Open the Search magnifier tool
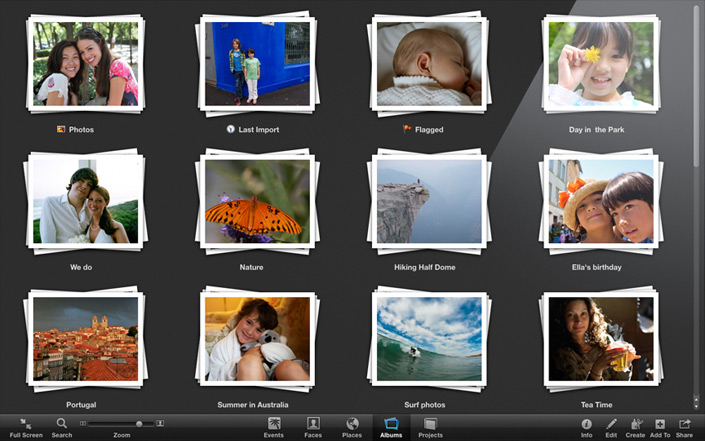 click(62, 423)
